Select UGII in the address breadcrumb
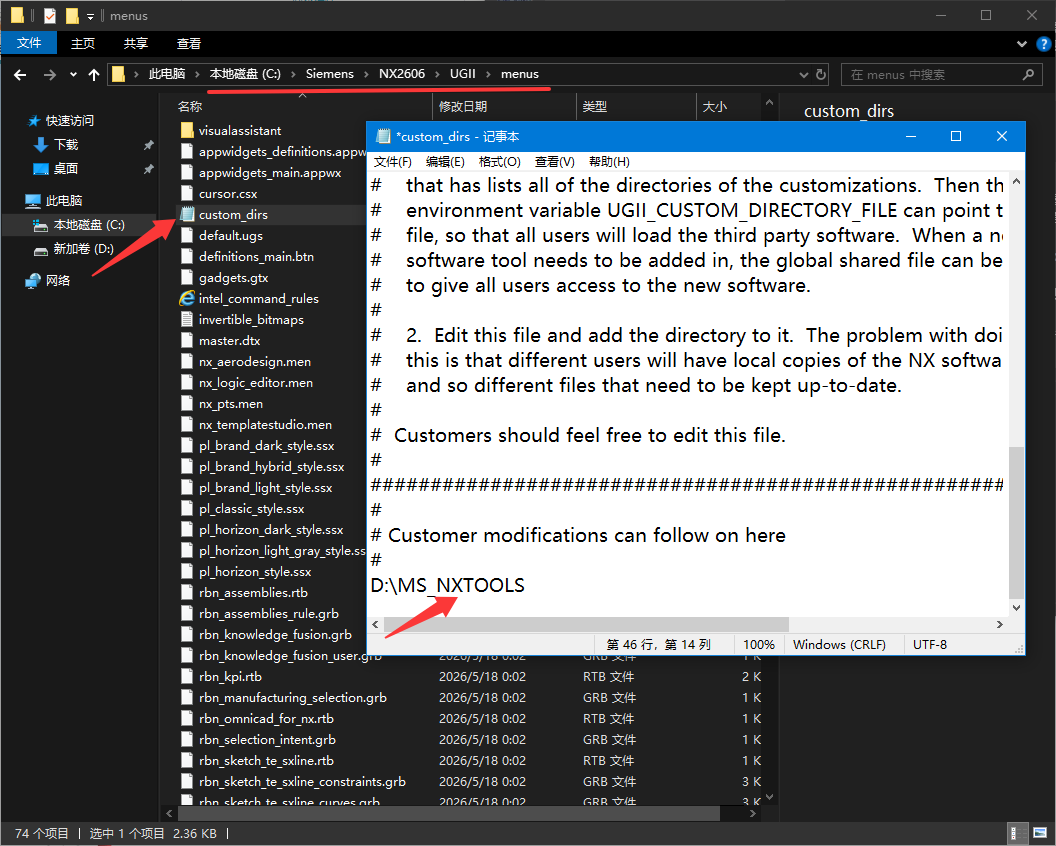Screen dimensions: 1056x846 pos(463,74)
